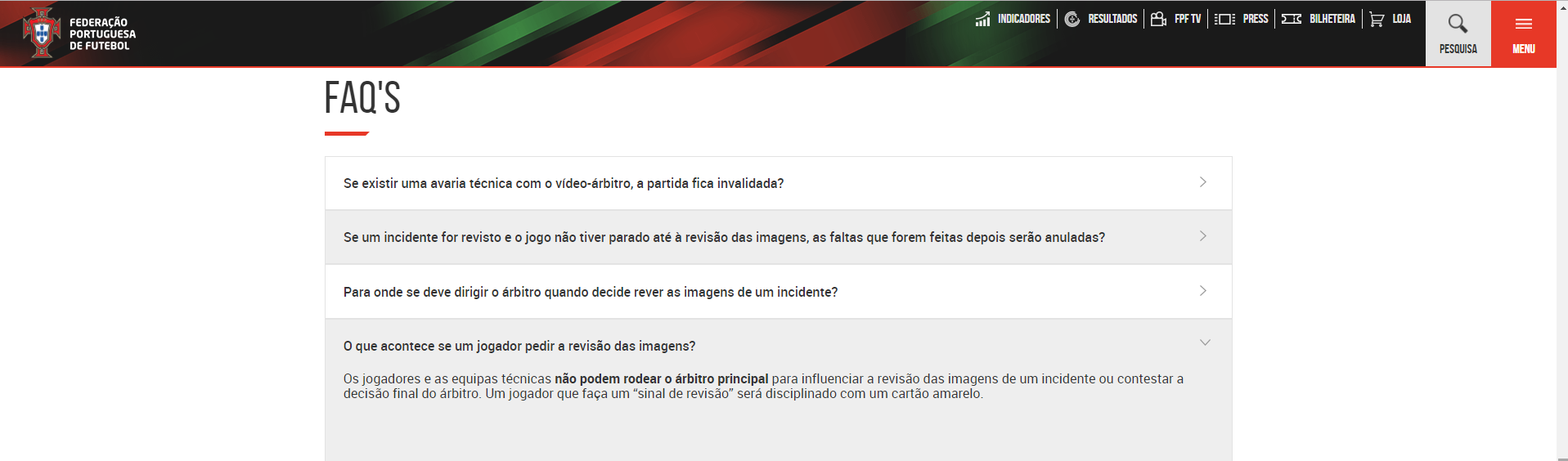Click the FAQ'S page heading
Viewport: 1568px width, 461px height.
[x=362, y=98]
